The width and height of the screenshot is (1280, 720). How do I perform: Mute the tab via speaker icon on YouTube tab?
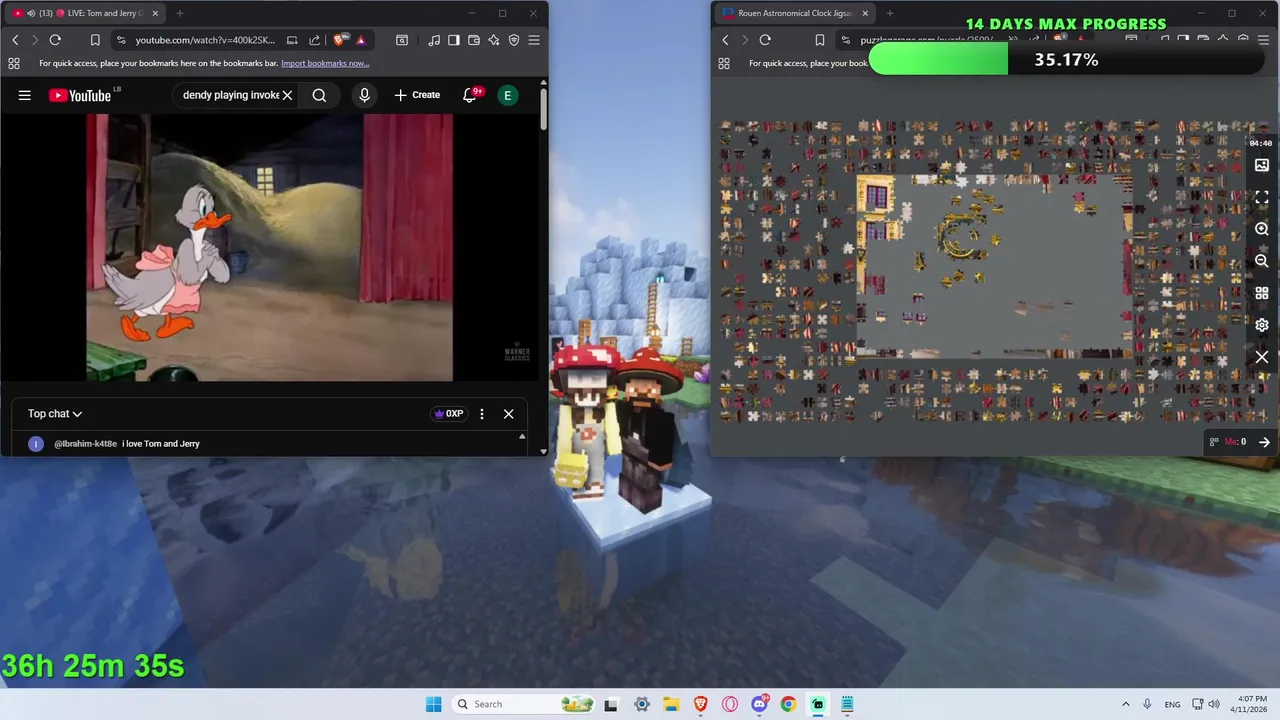[x=31, y=13]
